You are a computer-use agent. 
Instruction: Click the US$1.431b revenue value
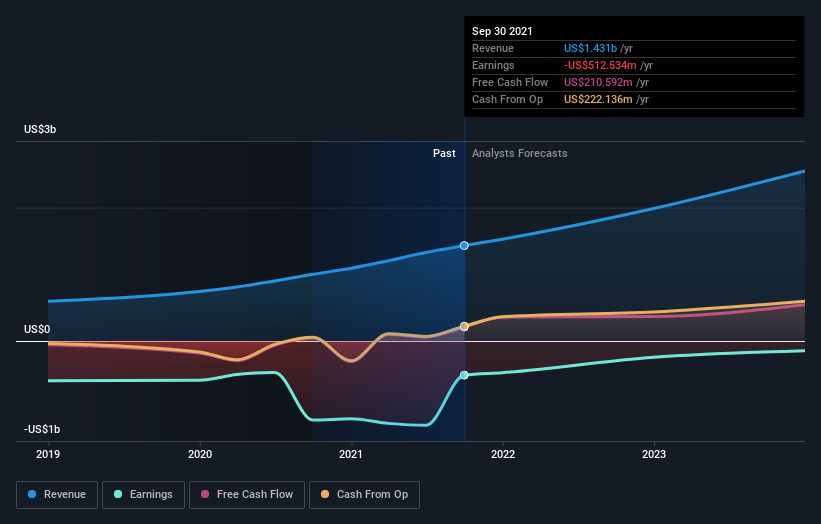coord(590,48)
